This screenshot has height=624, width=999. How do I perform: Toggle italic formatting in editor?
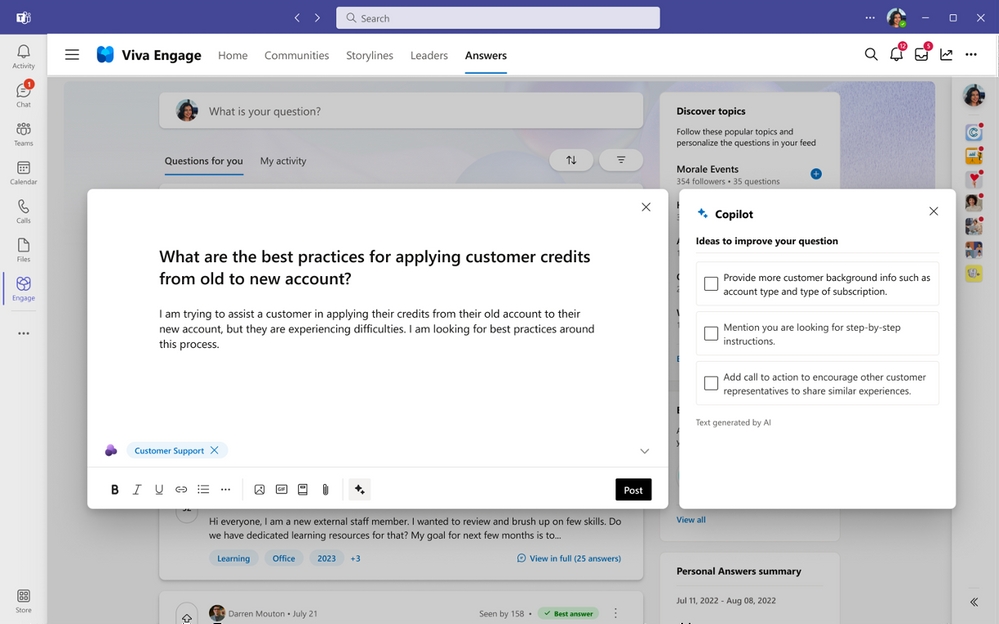[x=136, y=490]
